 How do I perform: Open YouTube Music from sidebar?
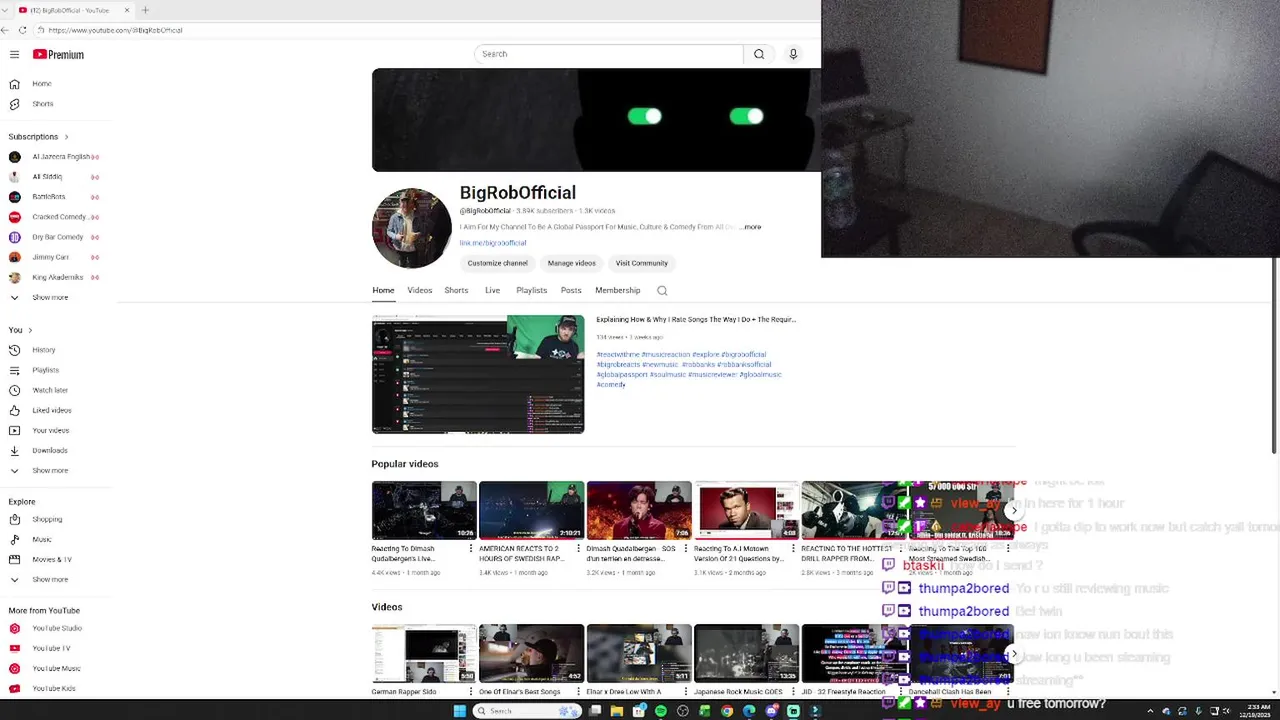pyautogui.click(x=56, y=668)
